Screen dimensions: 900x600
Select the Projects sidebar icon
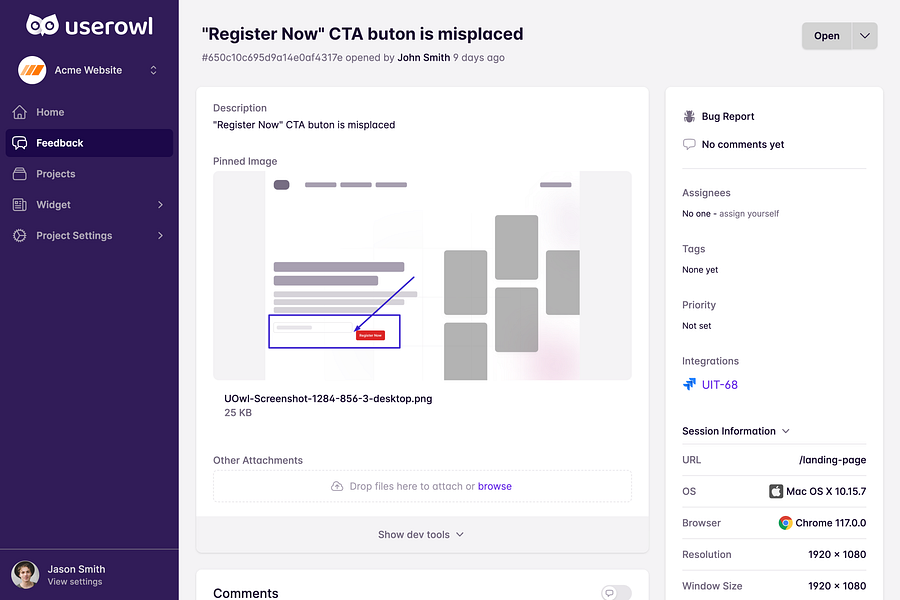click(x=20, y=174)
